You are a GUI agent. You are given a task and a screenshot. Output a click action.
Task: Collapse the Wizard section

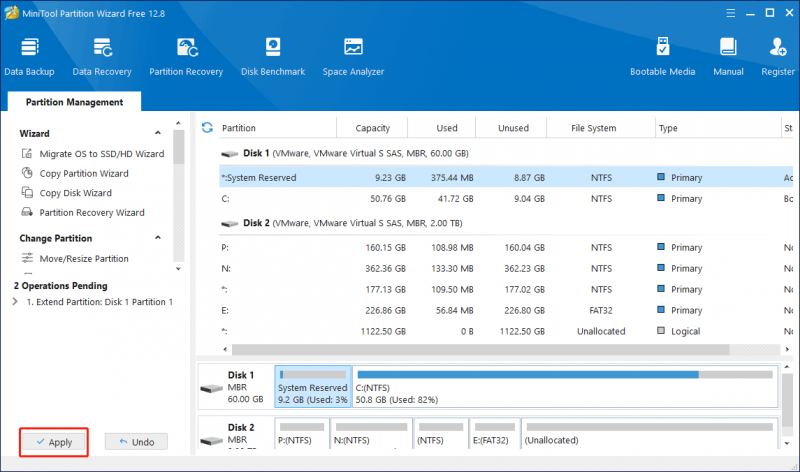point(158,133)
